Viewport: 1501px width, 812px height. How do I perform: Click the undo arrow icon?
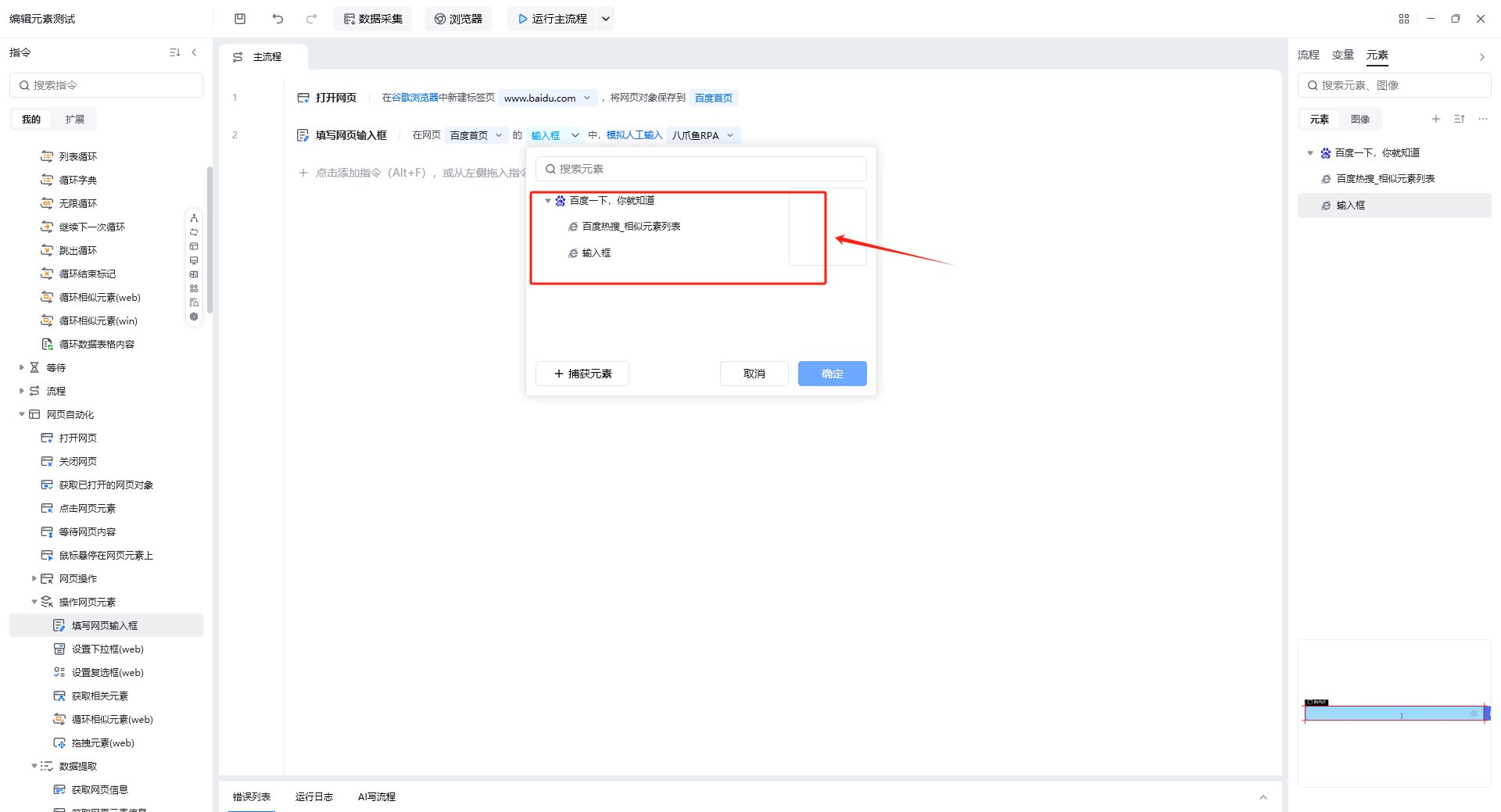point(278,19)
